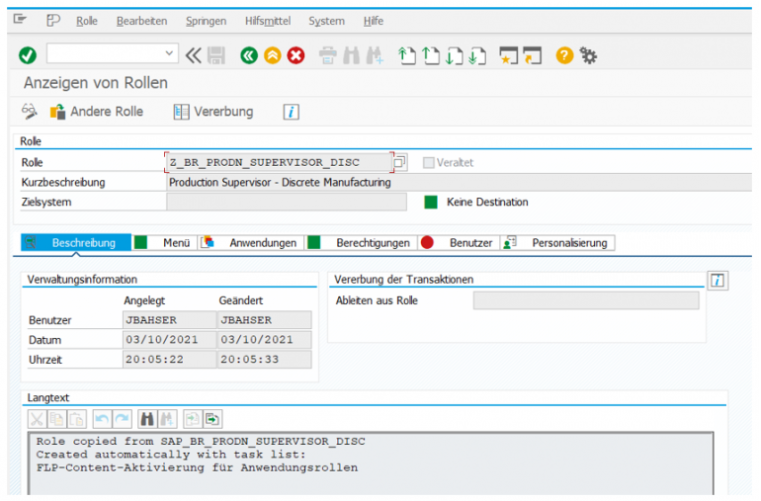Screen dimensions: 761x501
Task: Click the Vererbung button
Action: (213, 111)
